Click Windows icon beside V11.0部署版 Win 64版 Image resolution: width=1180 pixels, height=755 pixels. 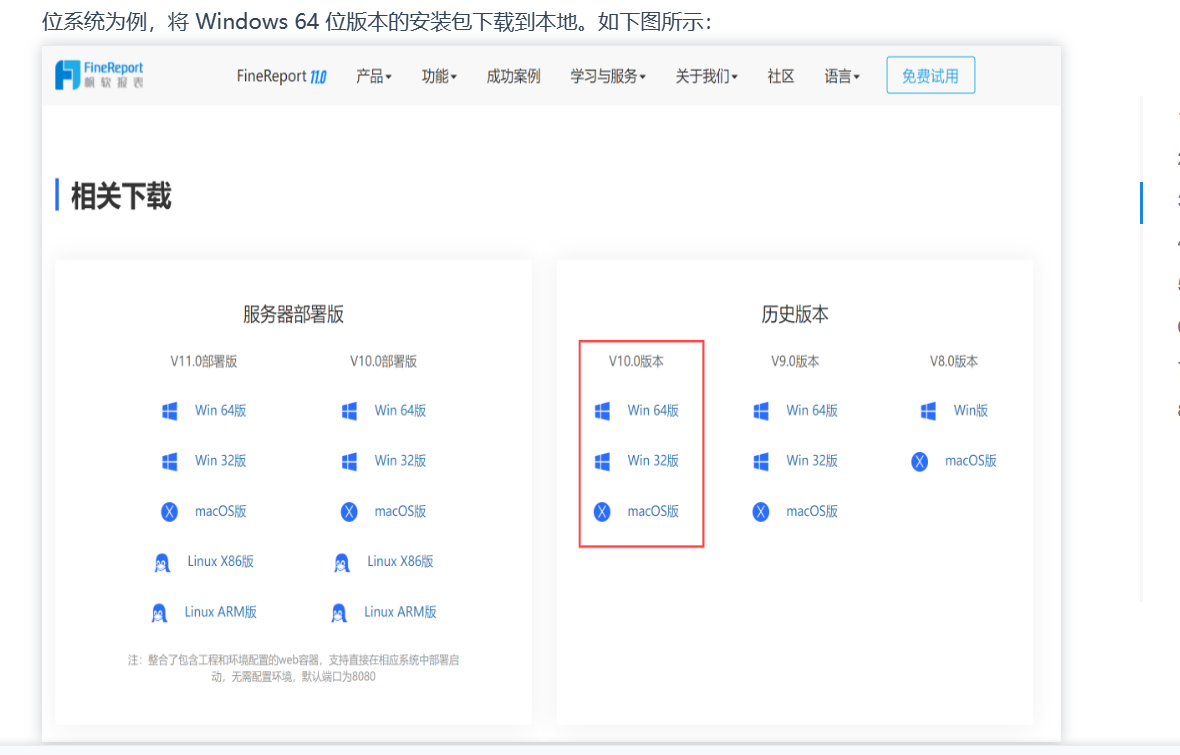click(x=169, y=411)
